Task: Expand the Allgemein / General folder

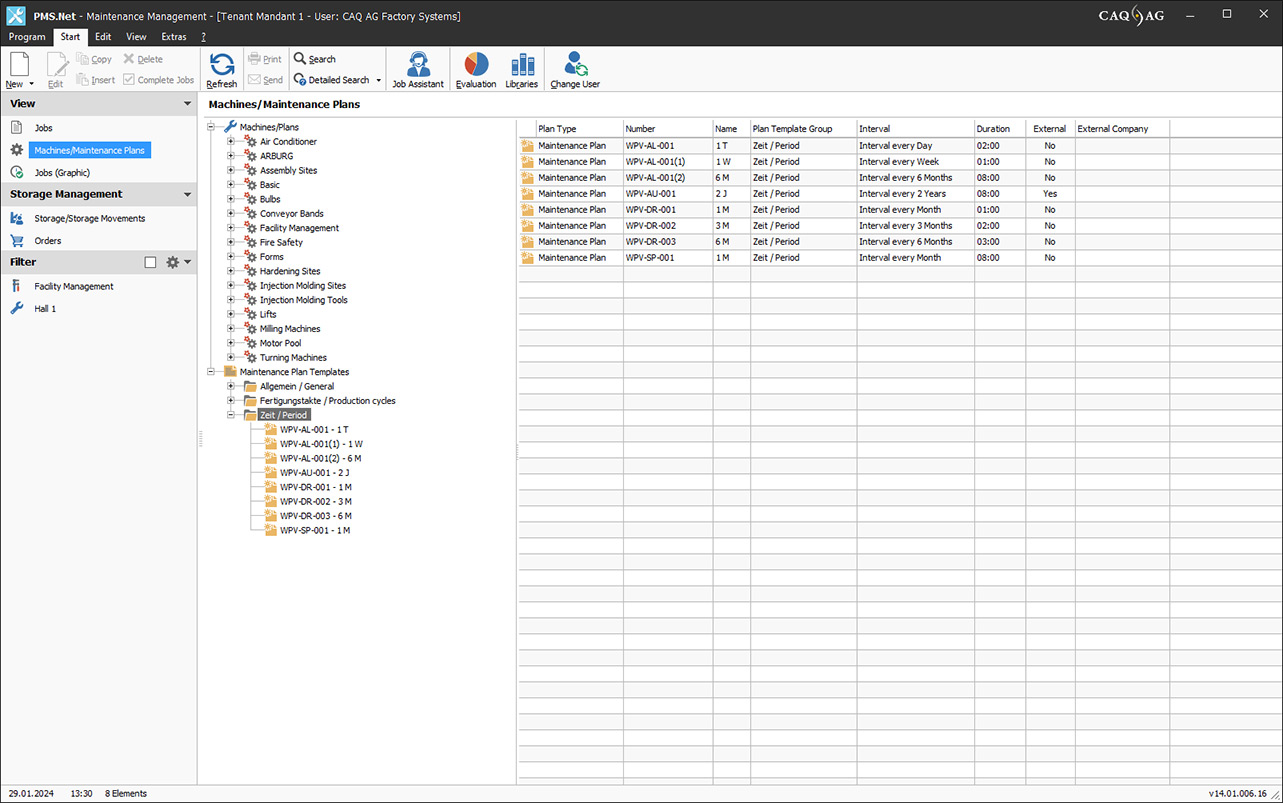Action: (231, 386)
